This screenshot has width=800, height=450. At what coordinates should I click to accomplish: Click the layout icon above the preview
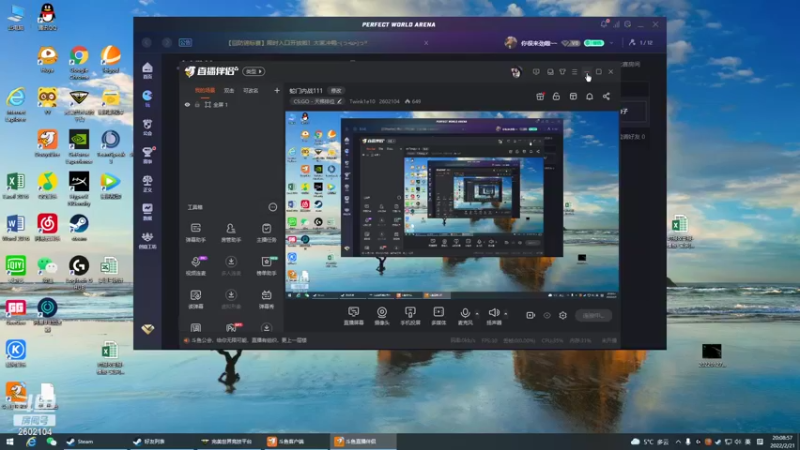pyautogui.click(x=573, y=96)
